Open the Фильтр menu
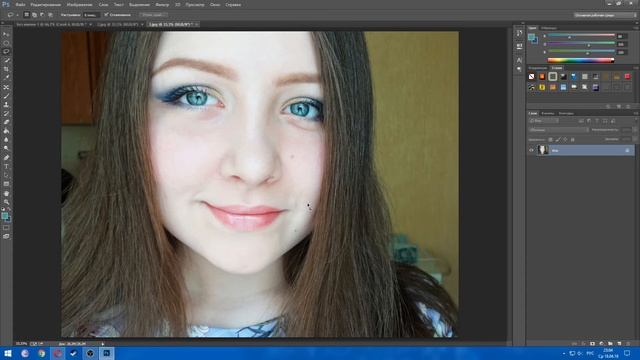640x360 pixels. 162,4
